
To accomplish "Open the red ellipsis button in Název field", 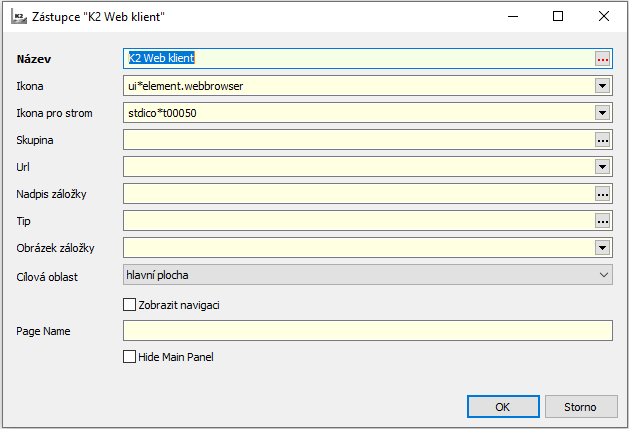I will coord(602,59).
